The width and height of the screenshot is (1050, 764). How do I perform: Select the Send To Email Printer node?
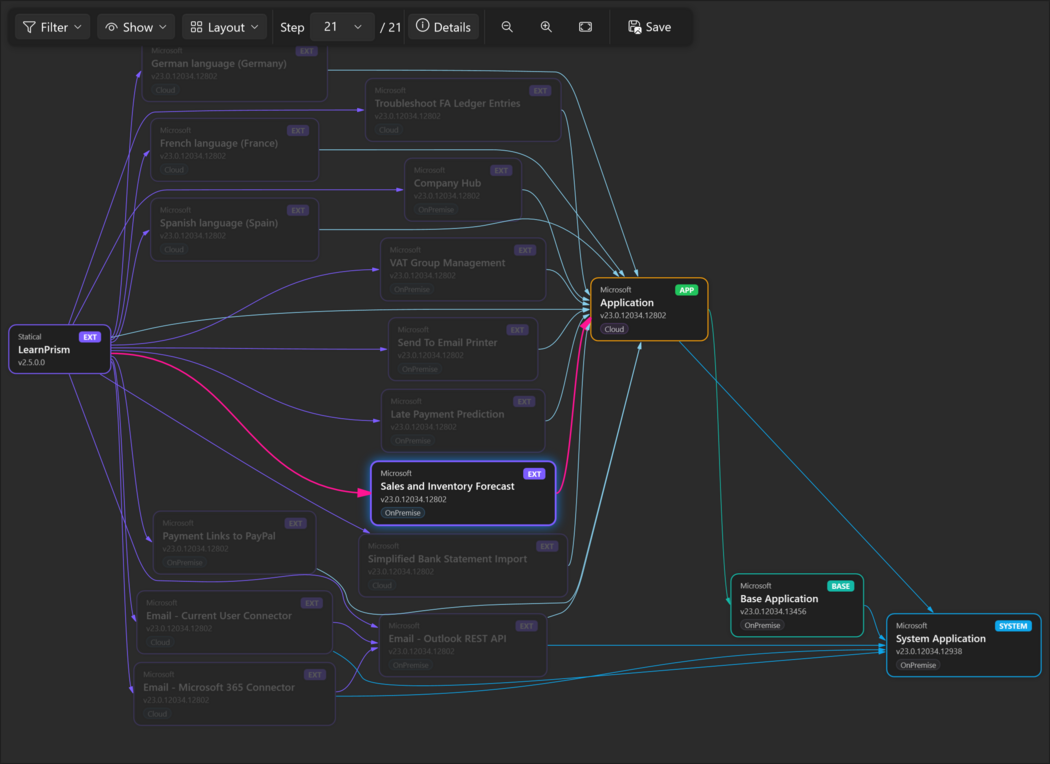(x=463, y=349)
